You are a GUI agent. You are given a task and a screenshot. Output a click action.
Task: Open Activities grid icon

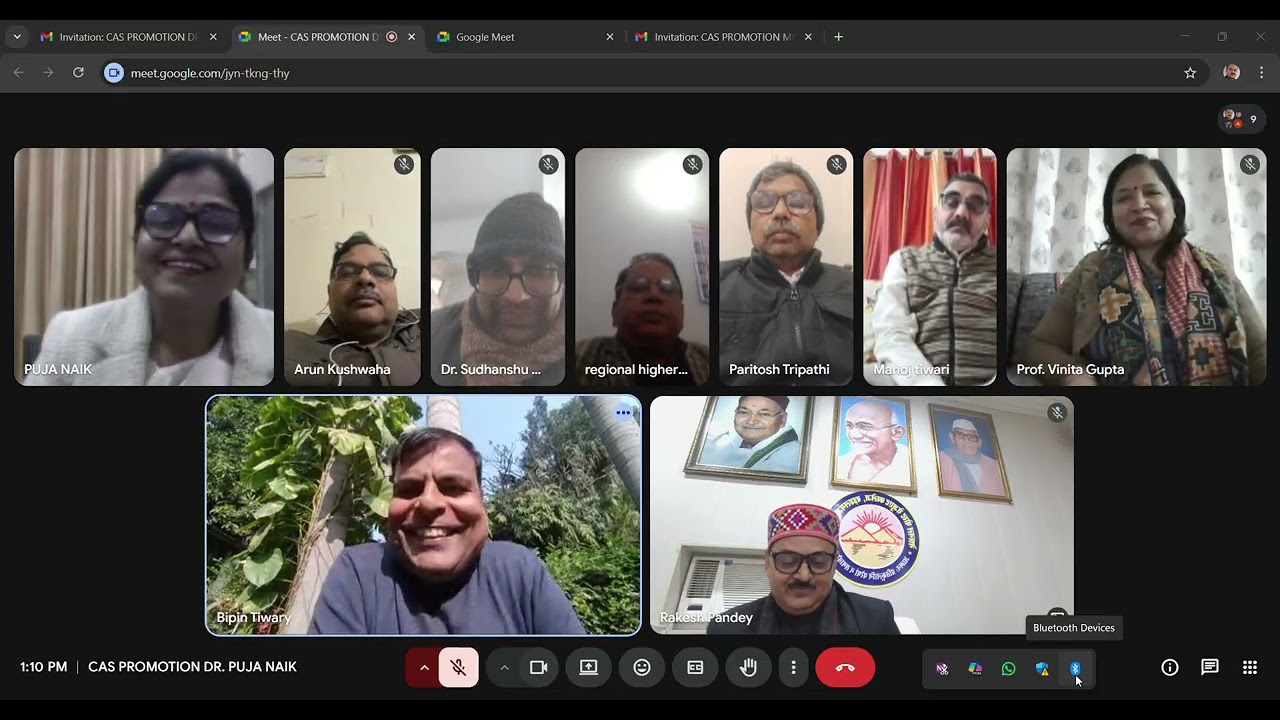(1250, 667)
